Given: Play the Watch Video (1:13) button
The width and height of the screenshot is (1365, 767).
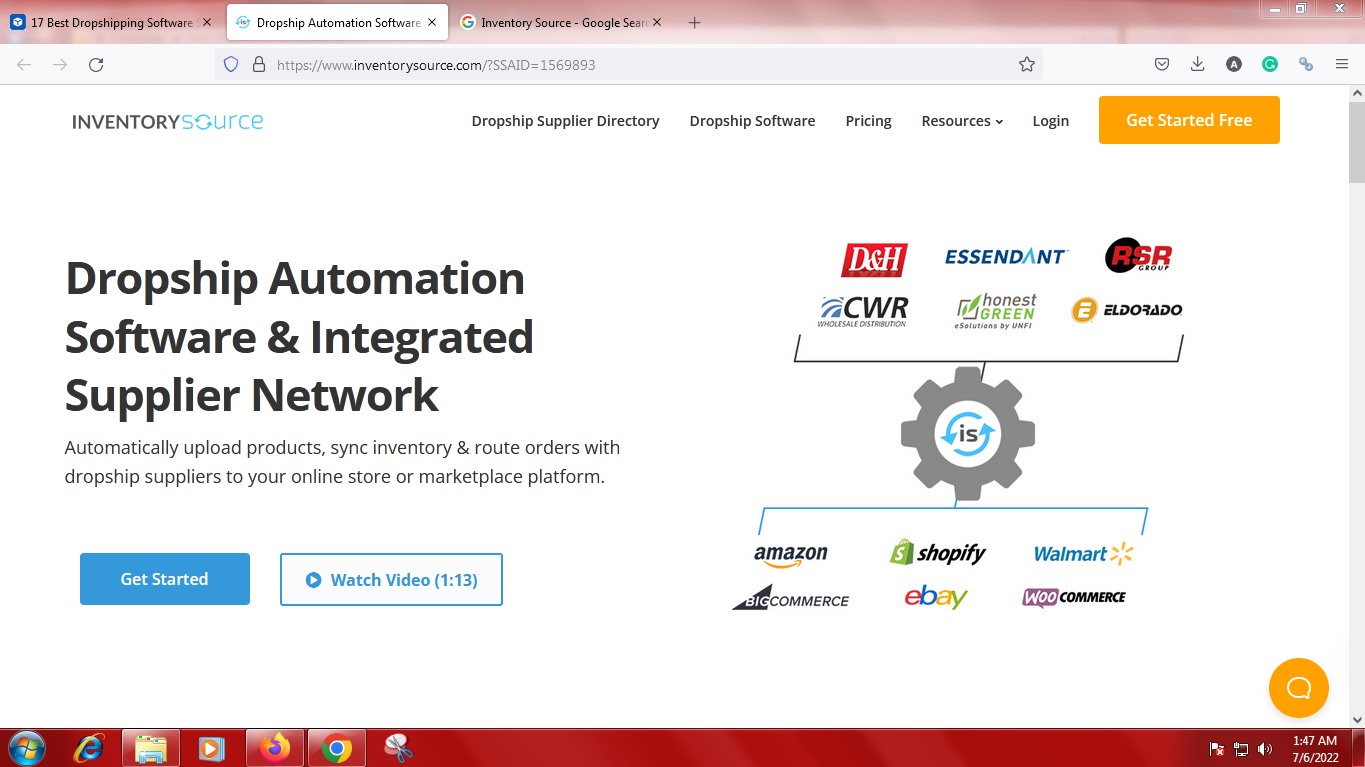Looking at the screenshot, I should [391, 580].
